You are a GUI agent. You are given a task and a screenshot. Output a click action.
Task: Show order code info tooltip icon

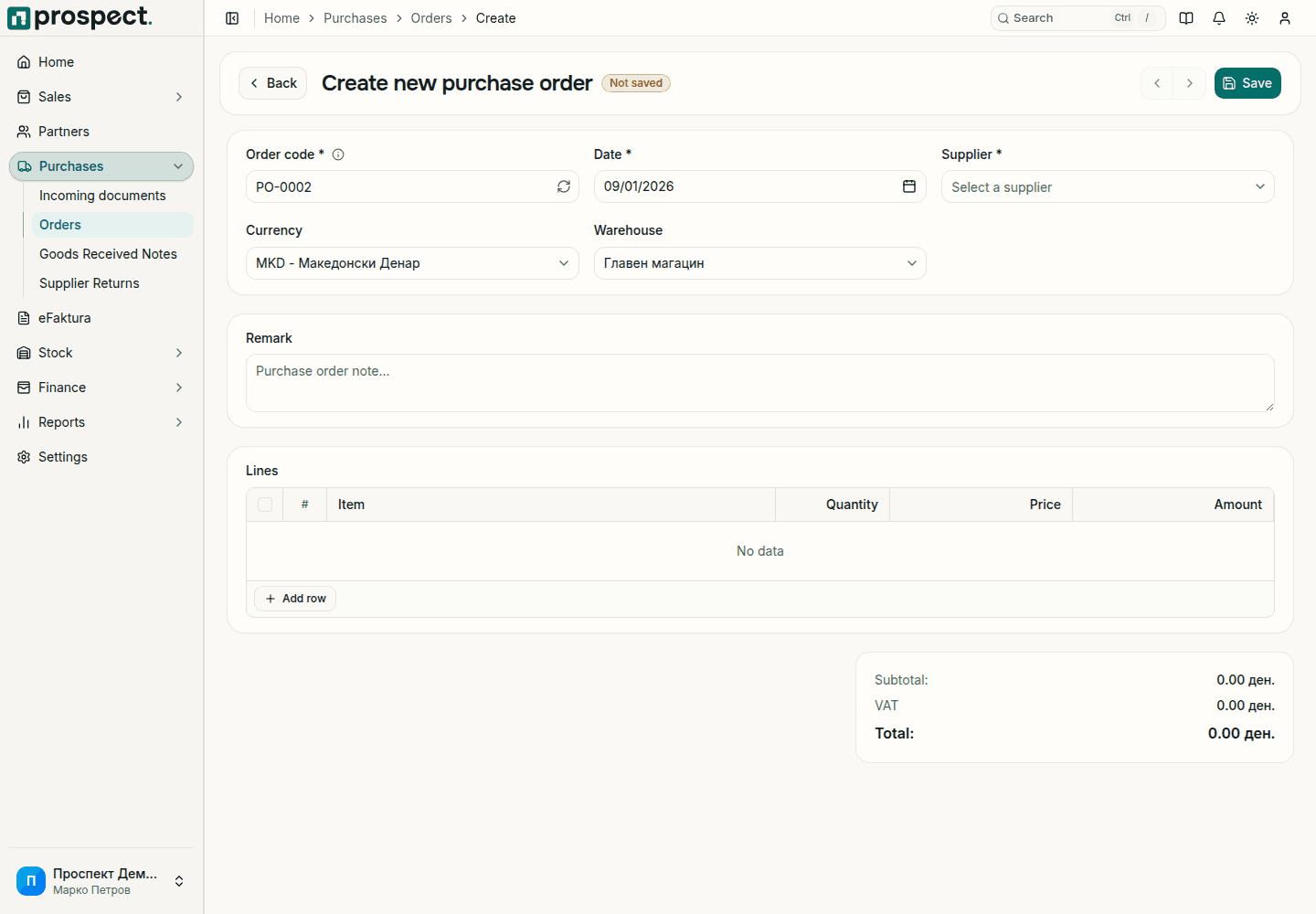(x=338, y=154)
